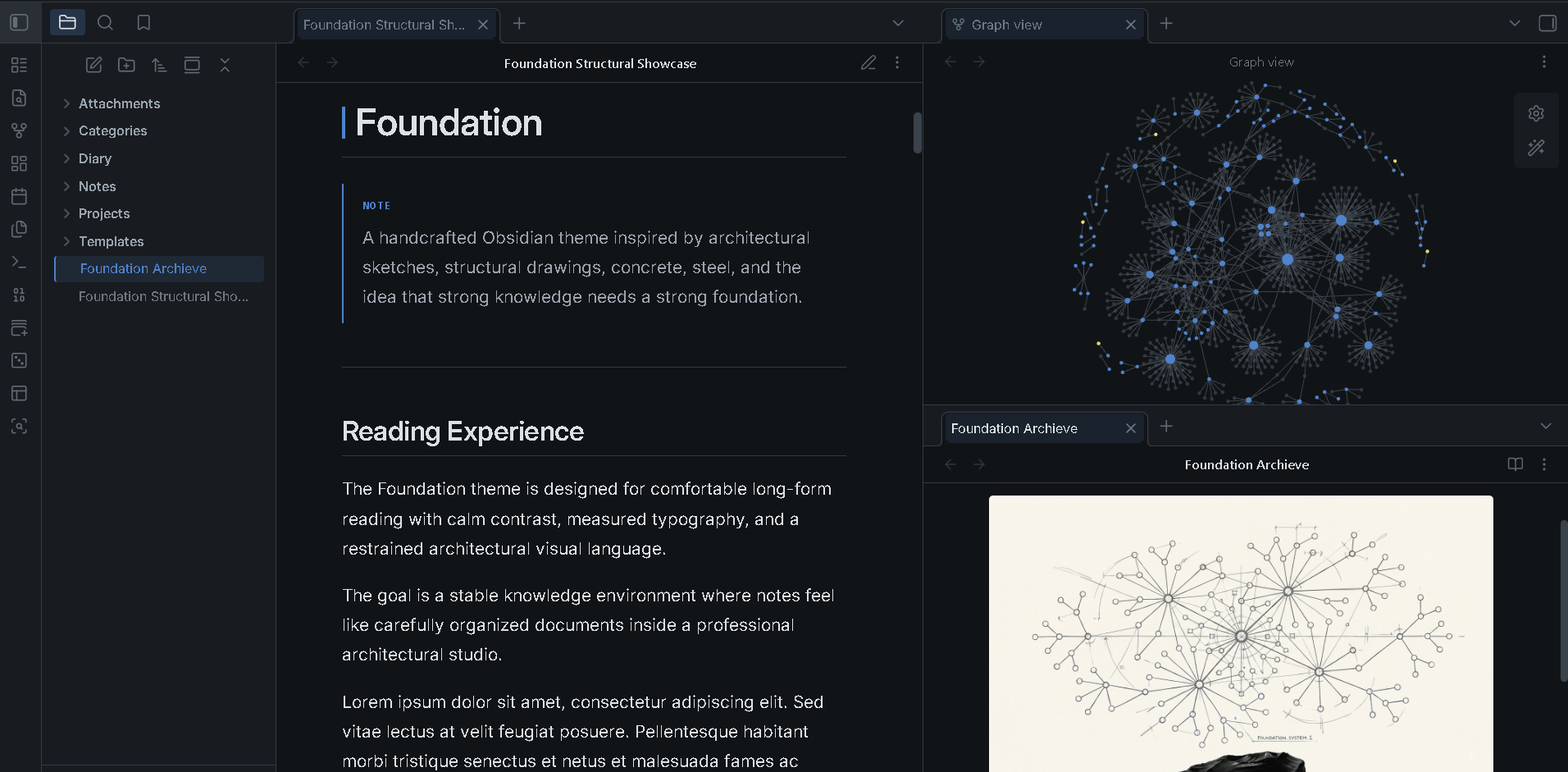Viewport: 1568px width, 772px height.
Task: Collapse the left sidebar with the toggle icon
Action: (x=19, y=22)
